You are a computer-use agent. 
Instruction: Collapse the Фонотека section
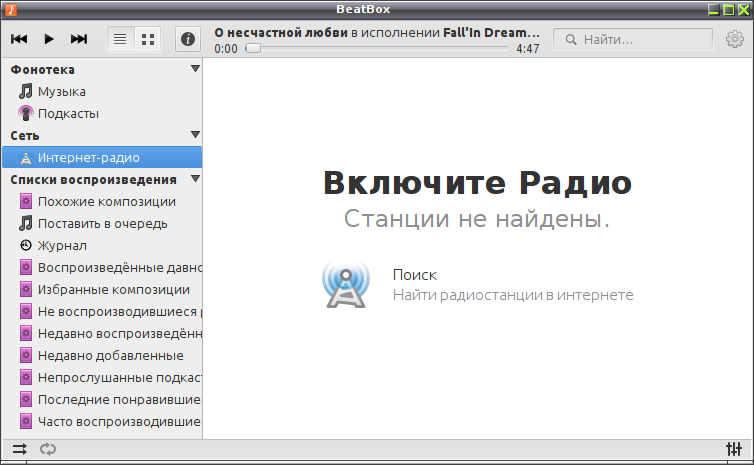tap(195, 69)
